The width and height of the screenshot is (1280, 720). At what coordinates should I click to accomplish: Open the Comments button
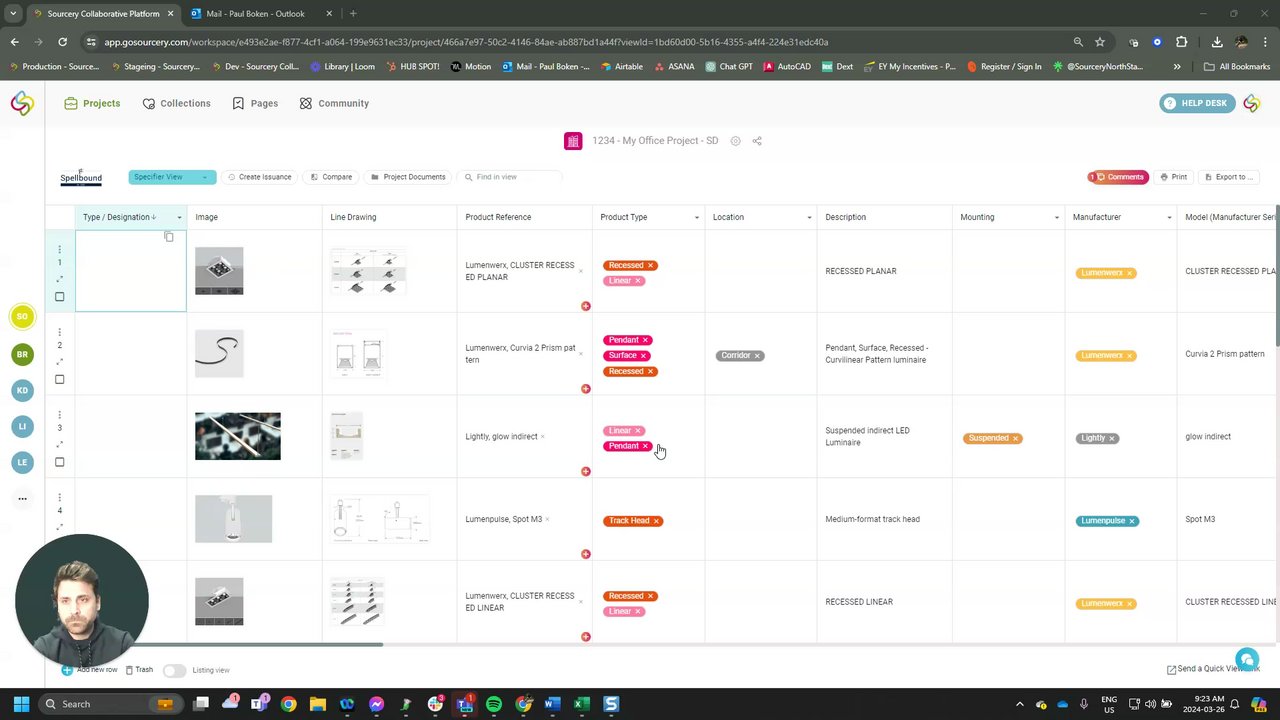[1118, 177]
